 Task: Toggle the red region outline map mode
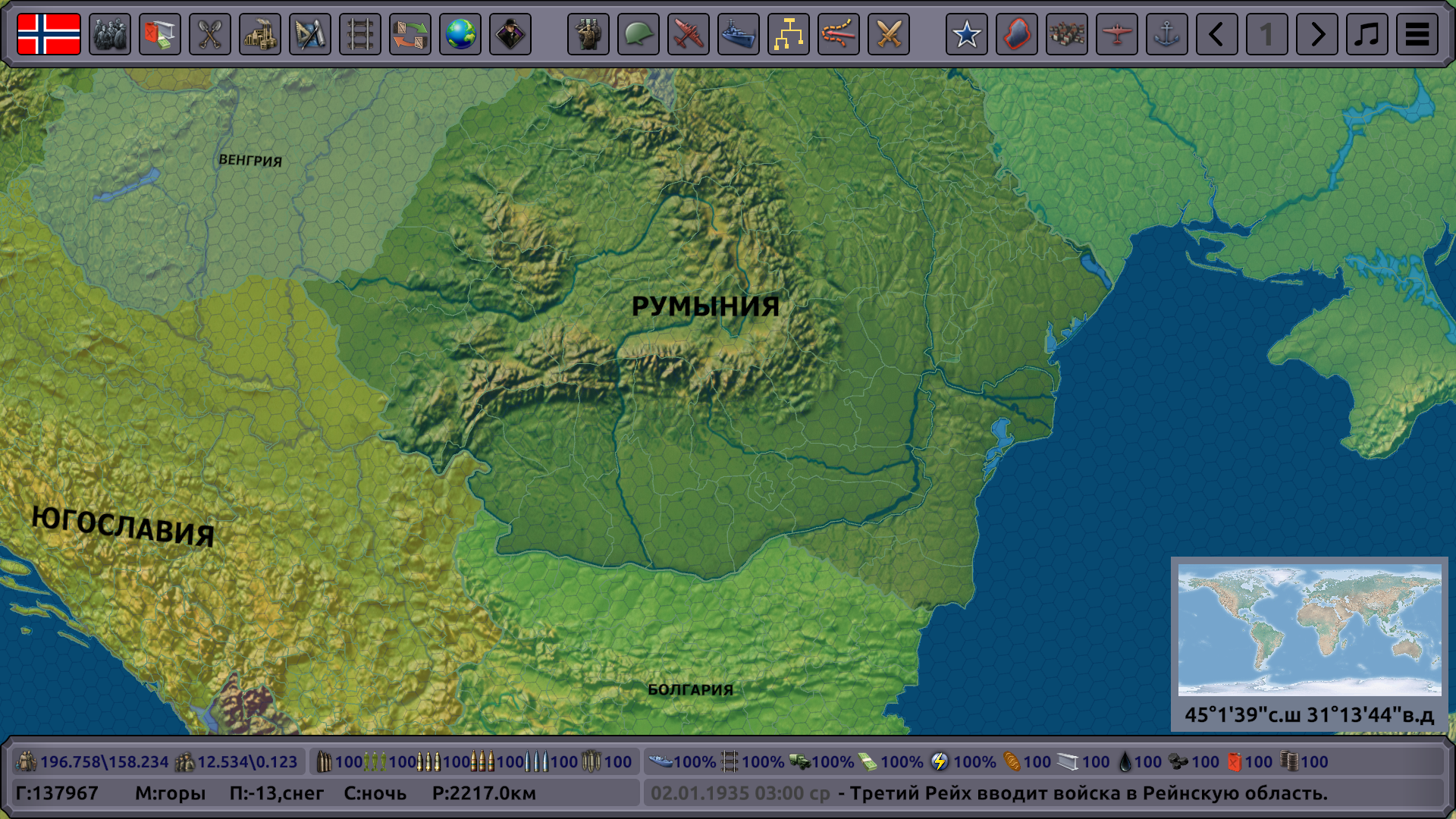[x=1016, y=34]
